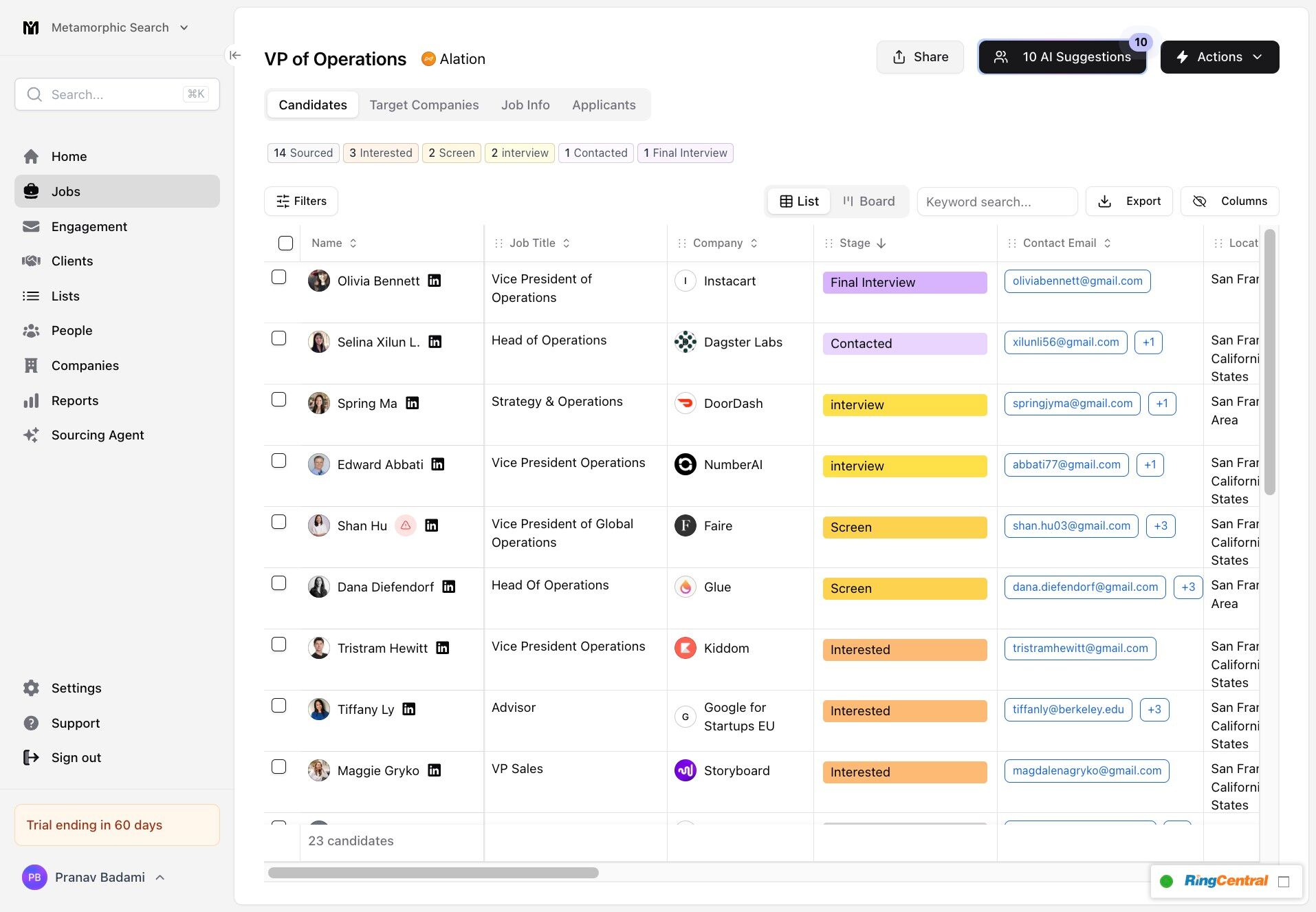Click the Instacart company logo
The height and width of the screenshot is (912, 1316).
point(686,281)
